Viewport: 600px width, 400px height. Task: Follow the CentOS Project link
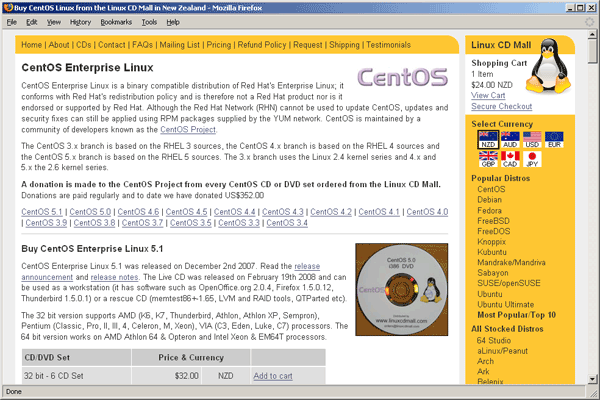[188, 129]
